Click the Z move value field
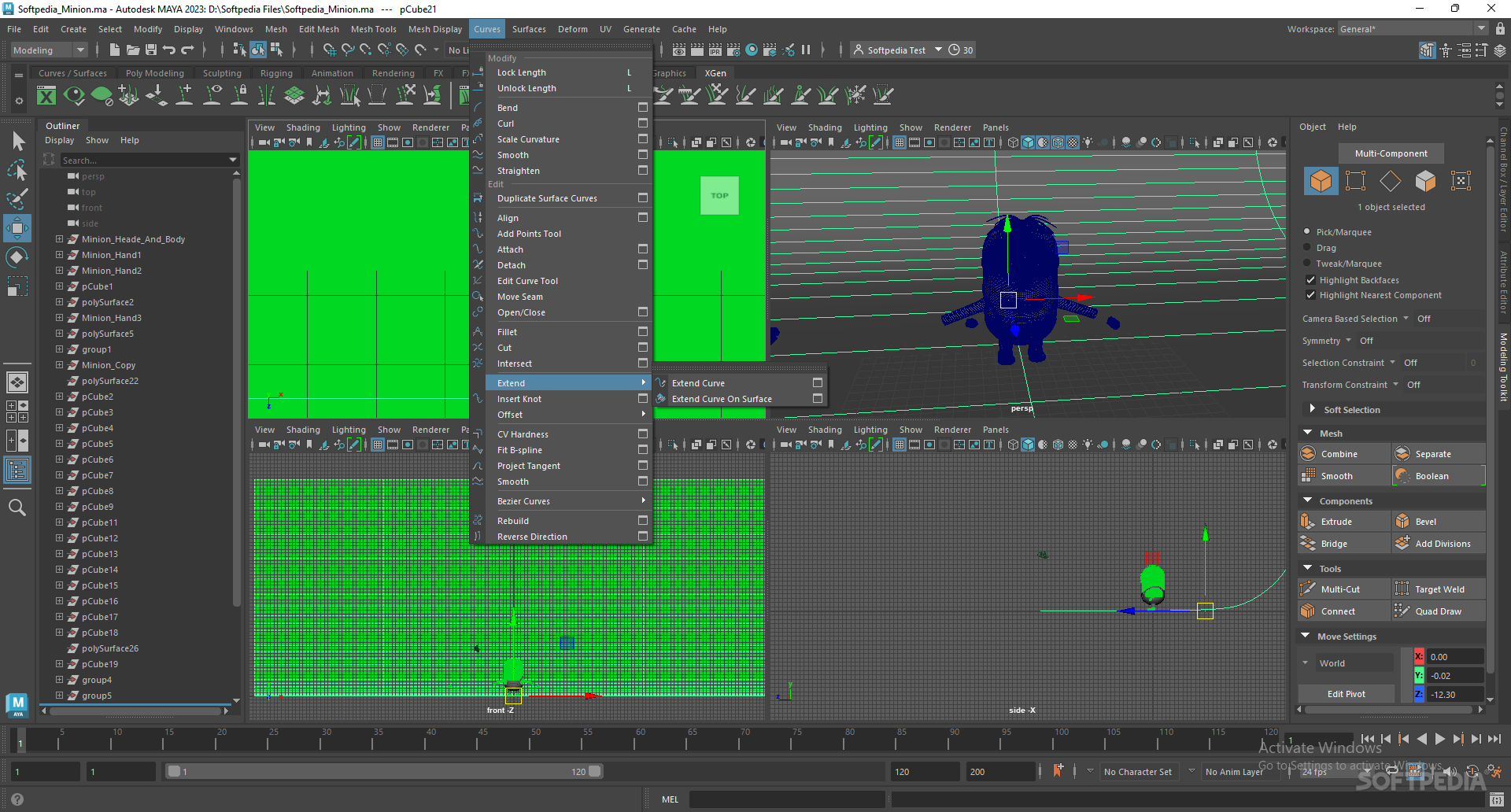The height and width of the screenshot is (812, 1511). [1455, 695]
